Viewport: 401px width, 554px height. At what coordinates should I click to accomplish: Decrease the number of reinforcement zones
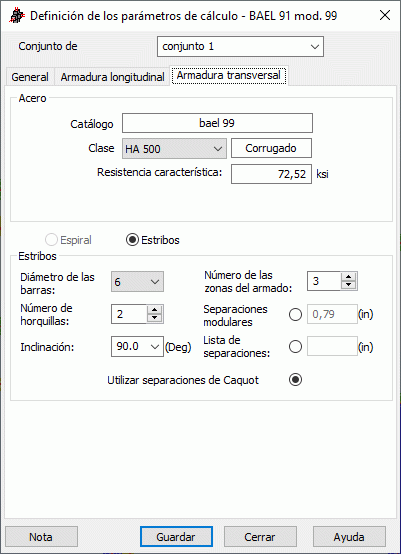point(349,285)
